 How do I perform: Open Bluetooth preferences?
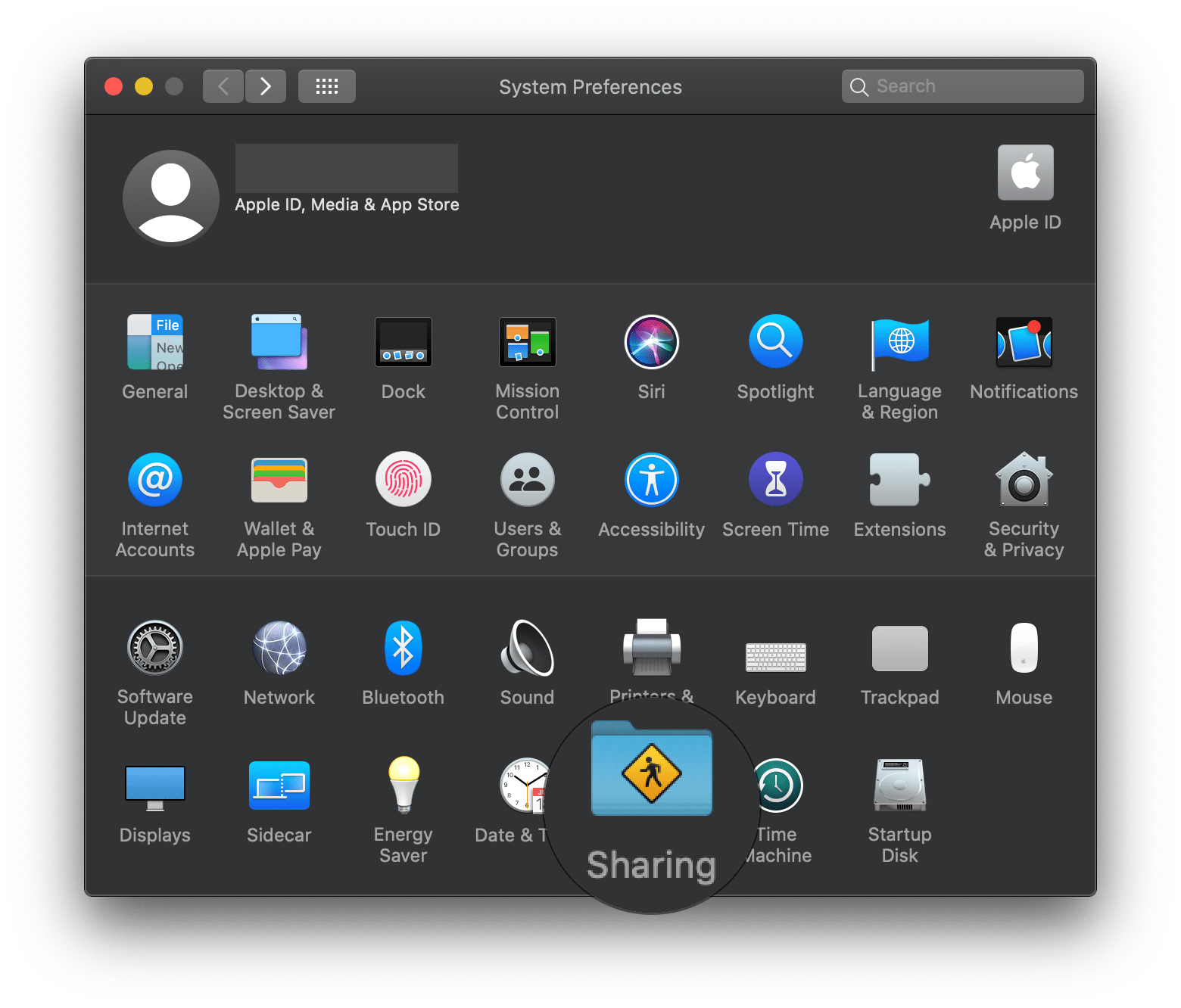point(403,647)
